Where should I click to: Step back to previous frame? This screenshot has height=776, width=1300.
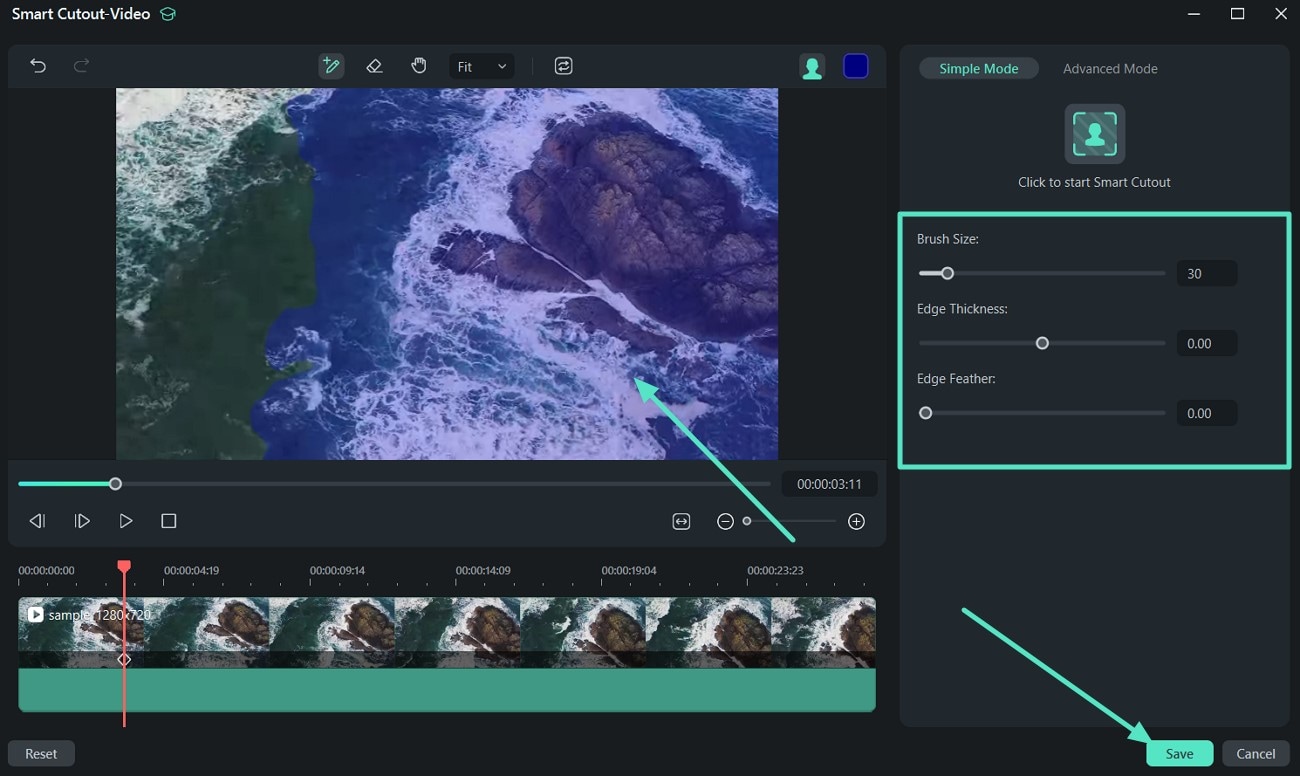click(37, 521)
